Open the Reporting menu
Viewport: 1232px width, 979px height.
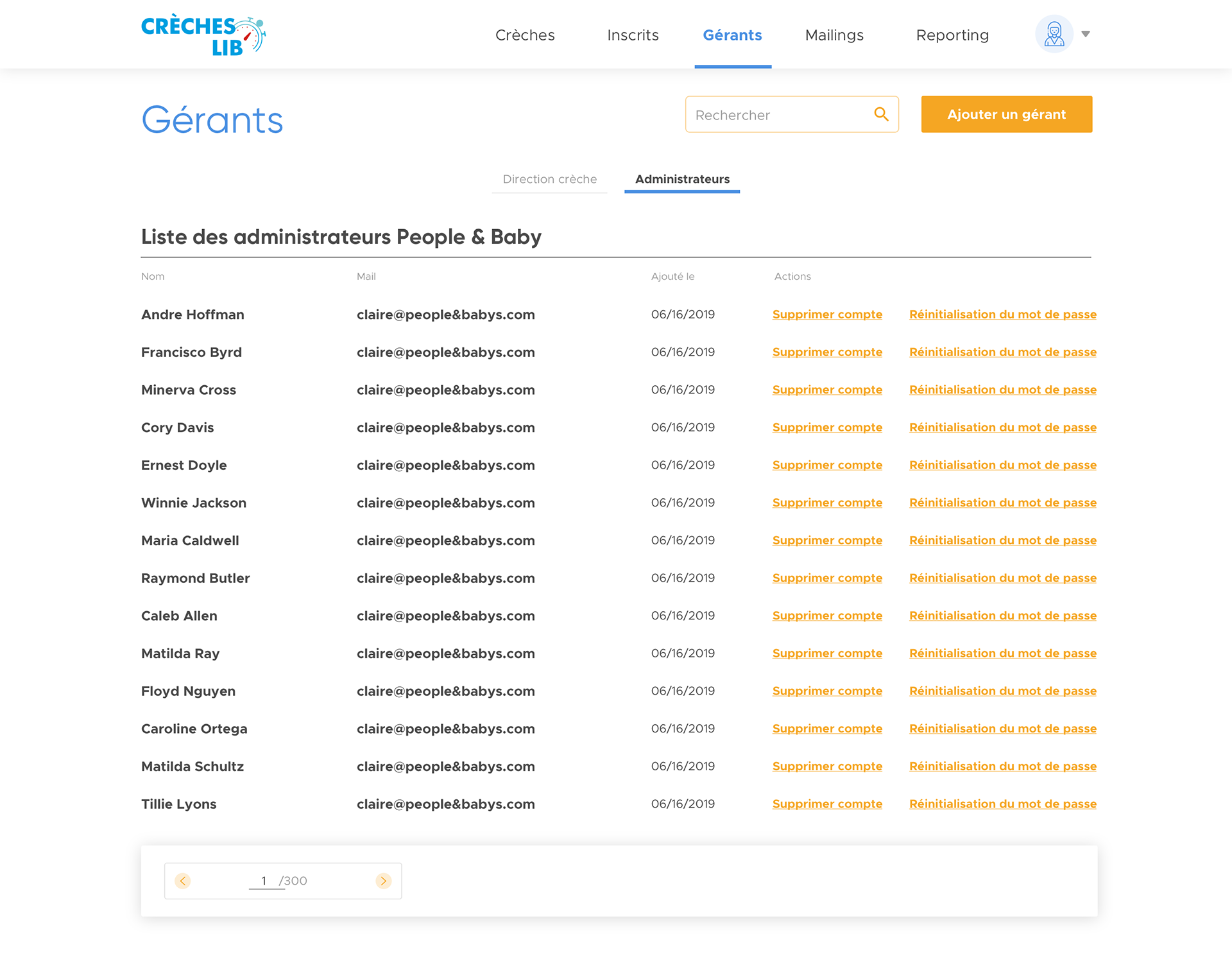[952, 35]
